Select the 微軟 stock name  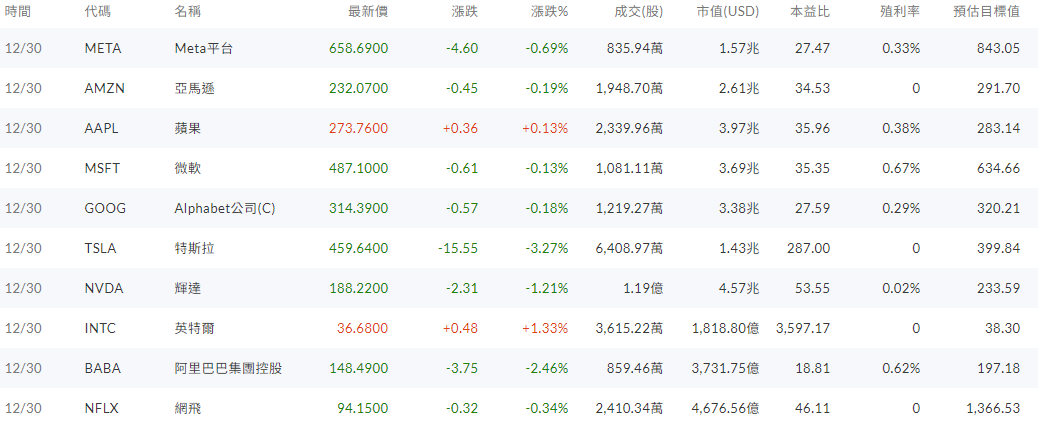[x=187, y=168]
